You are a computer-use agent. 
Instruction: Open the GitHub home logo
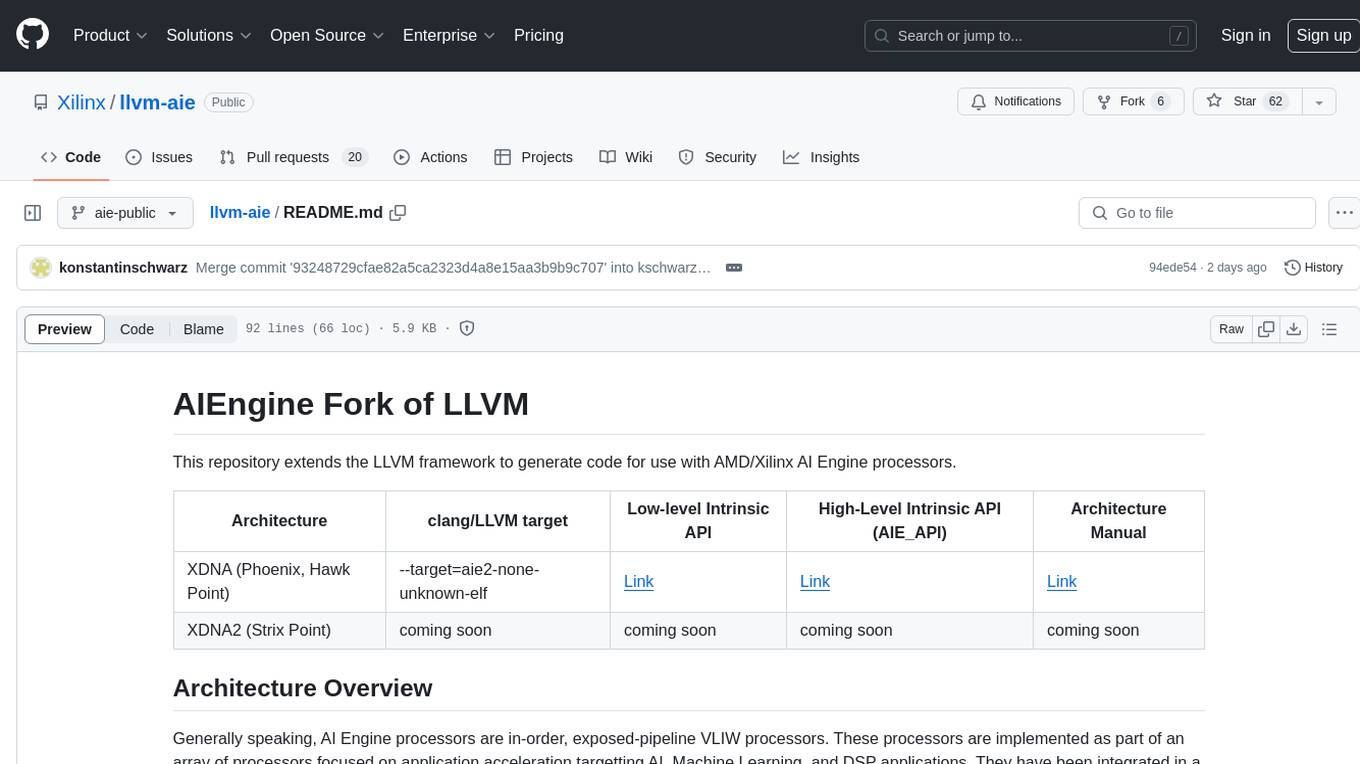[x=32, y=35]
